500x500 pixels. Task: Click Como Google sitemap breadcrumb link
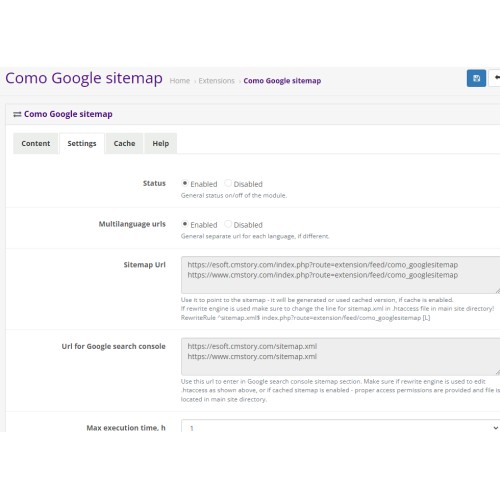click(282, 81)
